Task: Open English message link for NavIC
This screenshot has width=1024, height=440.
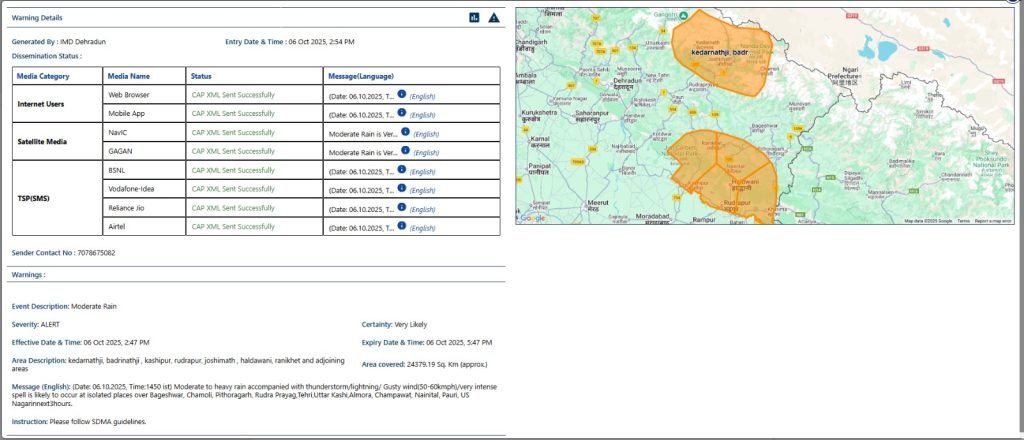Action: (426, 133)
